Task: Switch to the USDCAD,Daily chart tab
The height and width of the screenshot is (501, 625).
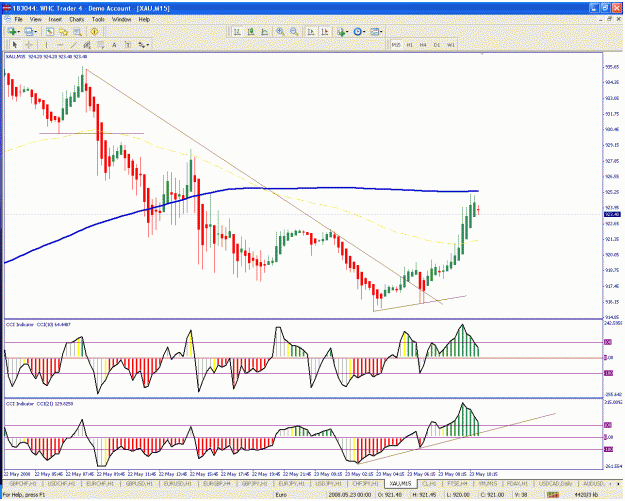Action: 556,483
